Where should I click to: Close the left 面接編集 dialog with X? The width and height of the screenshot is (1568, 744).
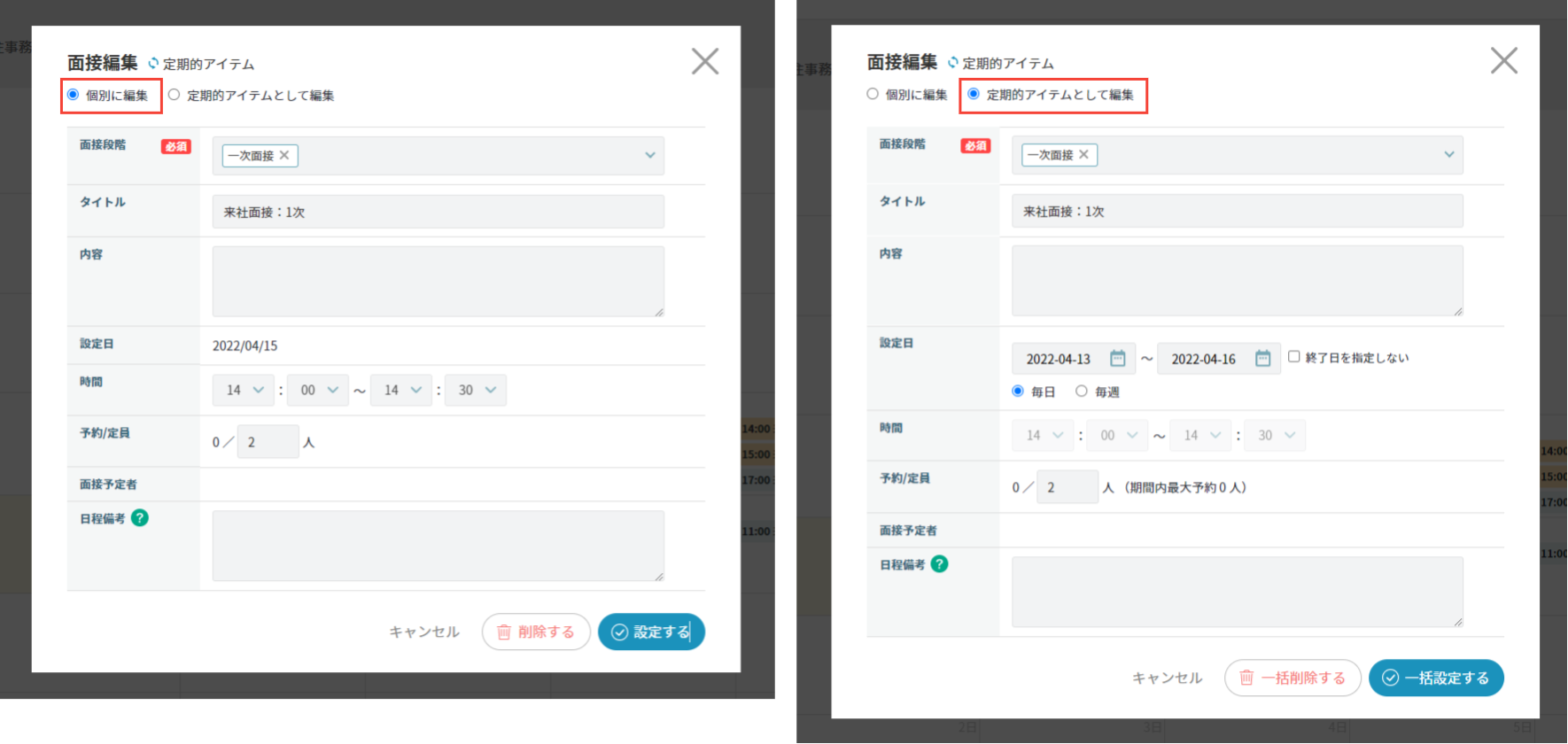tap(704, 61)
